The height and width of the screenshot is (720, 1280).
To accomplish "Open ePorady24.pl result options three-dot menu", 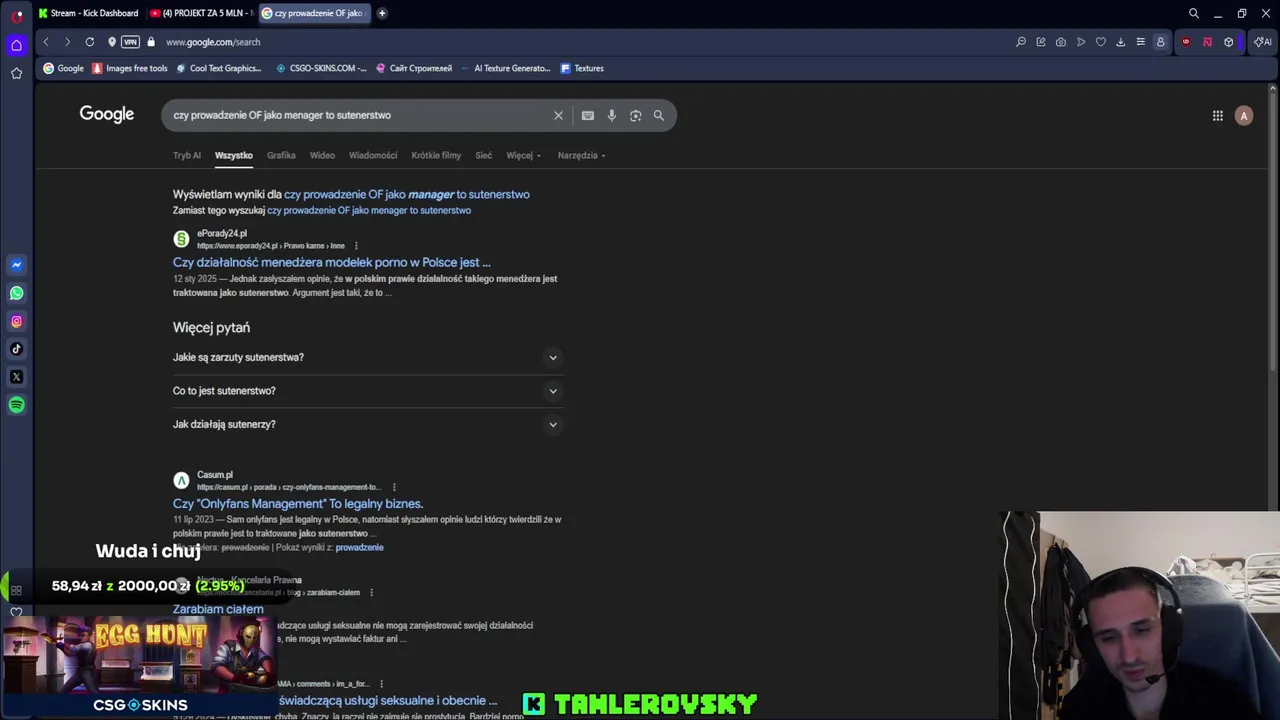I will click(356, 246).
